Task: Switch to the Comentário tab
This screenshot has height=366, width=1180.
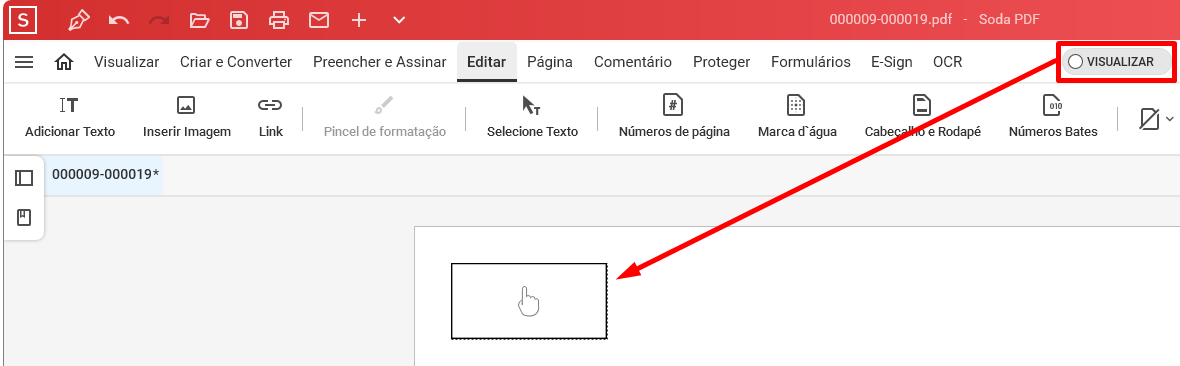Action: [633, 62]
